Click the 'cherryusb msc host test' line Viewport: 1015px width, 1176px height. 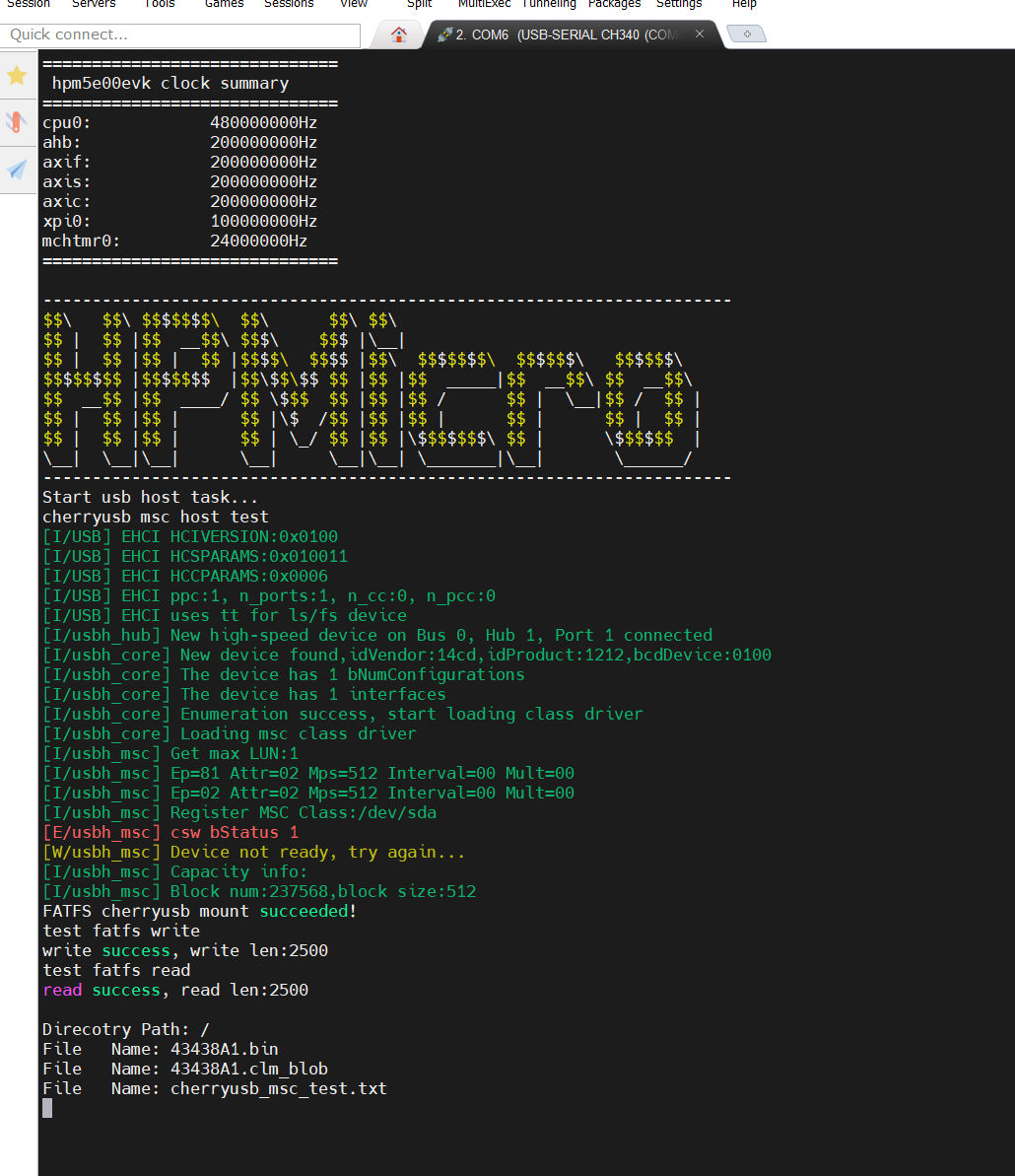(155, 517)
